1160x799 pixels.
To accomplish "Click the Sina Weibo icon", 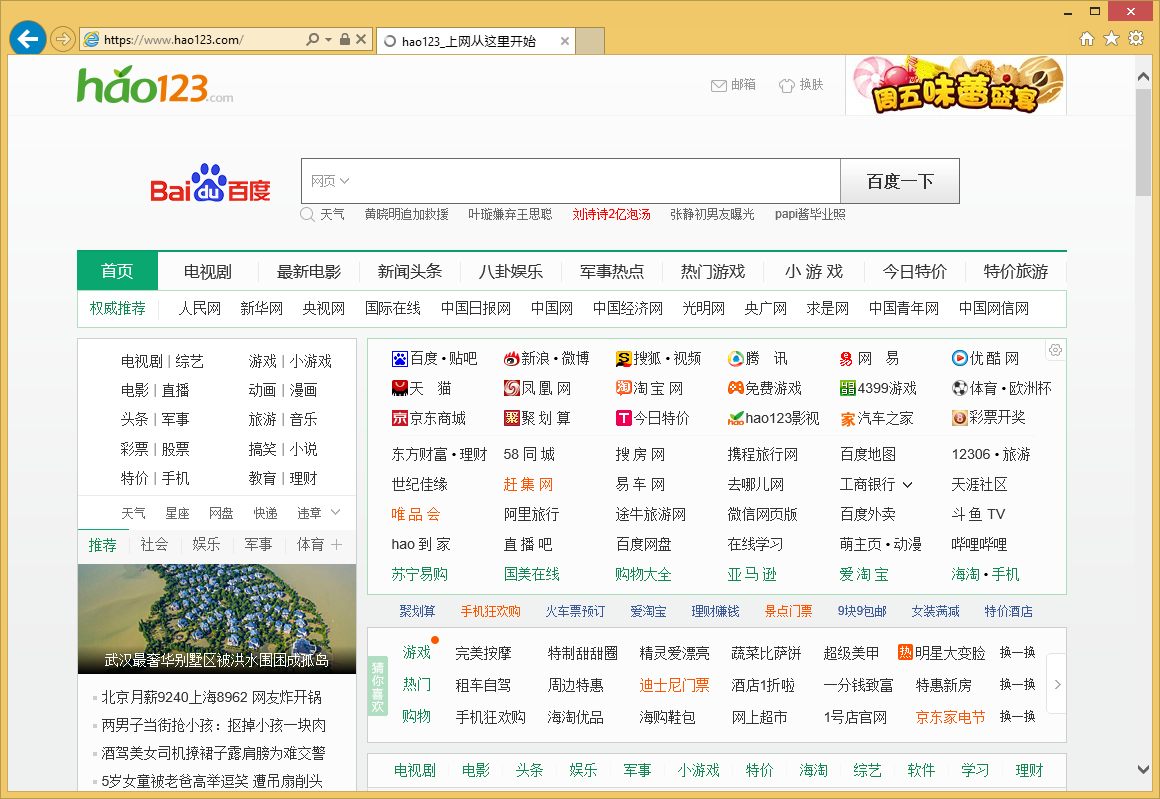I will pos(511,358).
